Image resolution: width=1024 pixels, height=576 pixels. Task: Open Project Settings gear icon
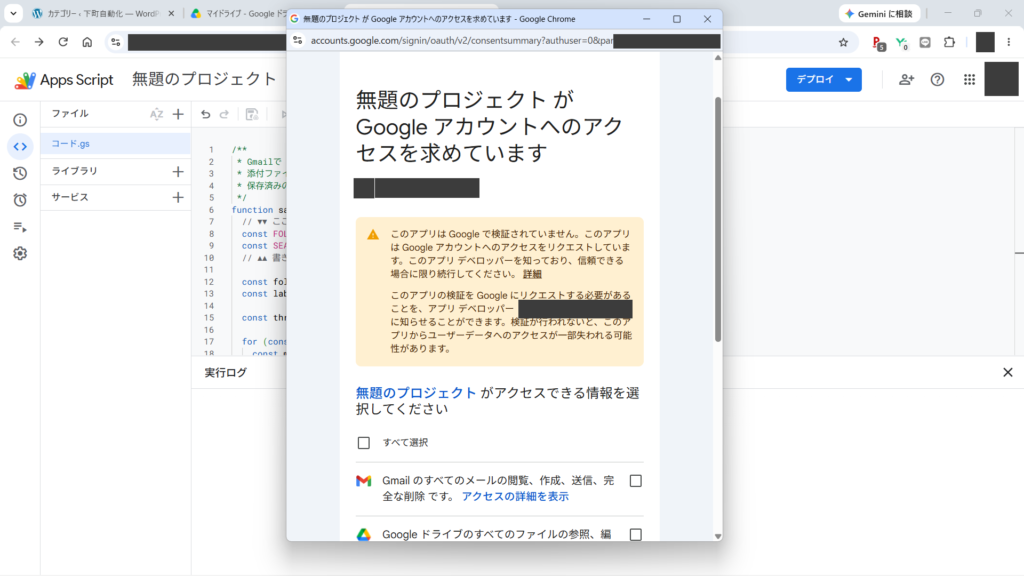click(20, 253)
